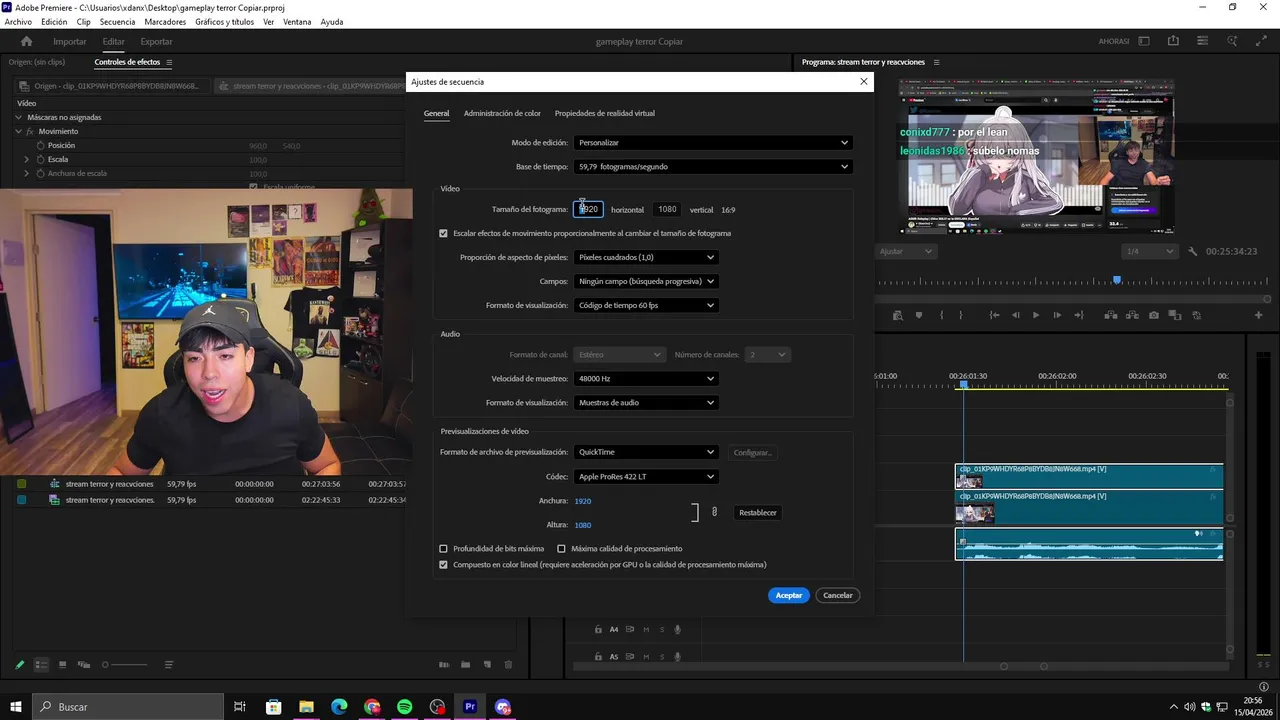Open Program monitor button editor plus
1280x720 pixels.
[x=1259, y=315]
